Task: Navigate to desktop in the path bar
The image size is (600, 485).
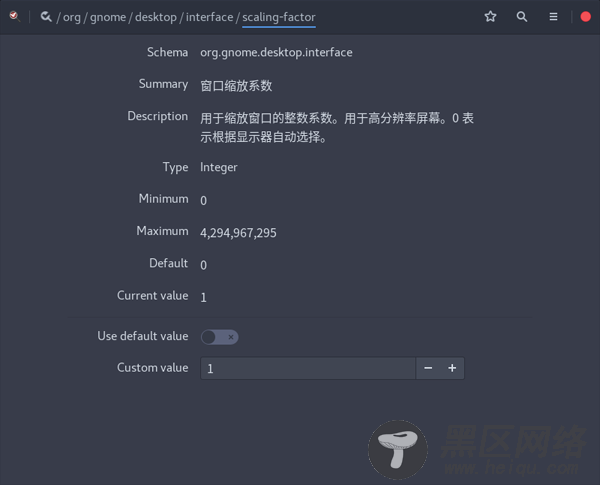Action: [x=156, y=17]
